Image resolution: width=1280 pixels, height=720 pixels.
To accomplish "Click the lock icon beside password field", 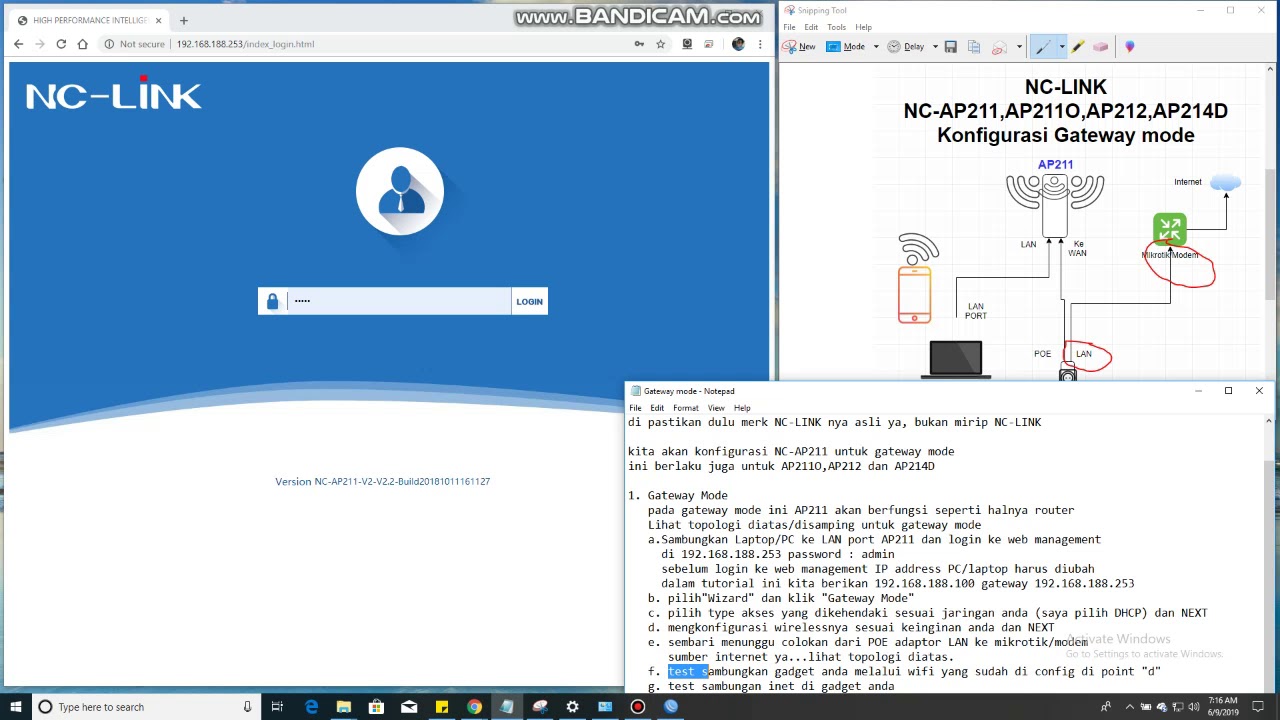I will [x=273, y=301].
